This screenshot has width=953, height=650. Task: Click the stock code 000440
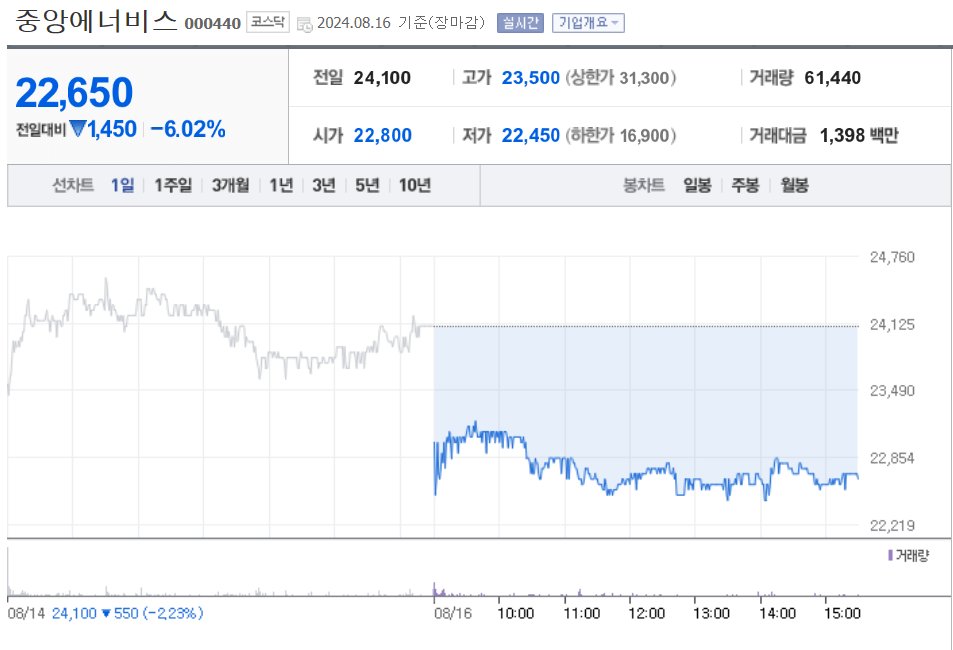[213, 24]
